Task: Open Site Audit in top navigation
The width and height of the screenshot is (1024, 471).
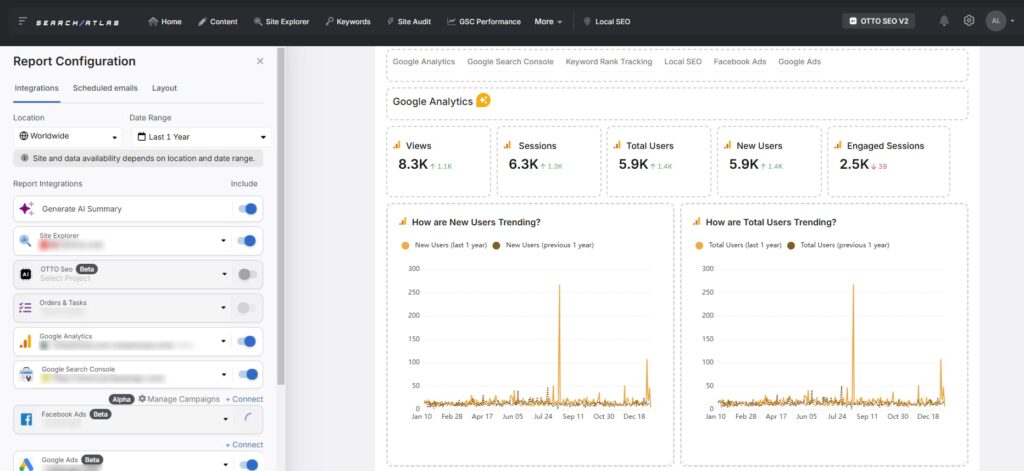Action: pyautogui.click(x=409, y=22)
